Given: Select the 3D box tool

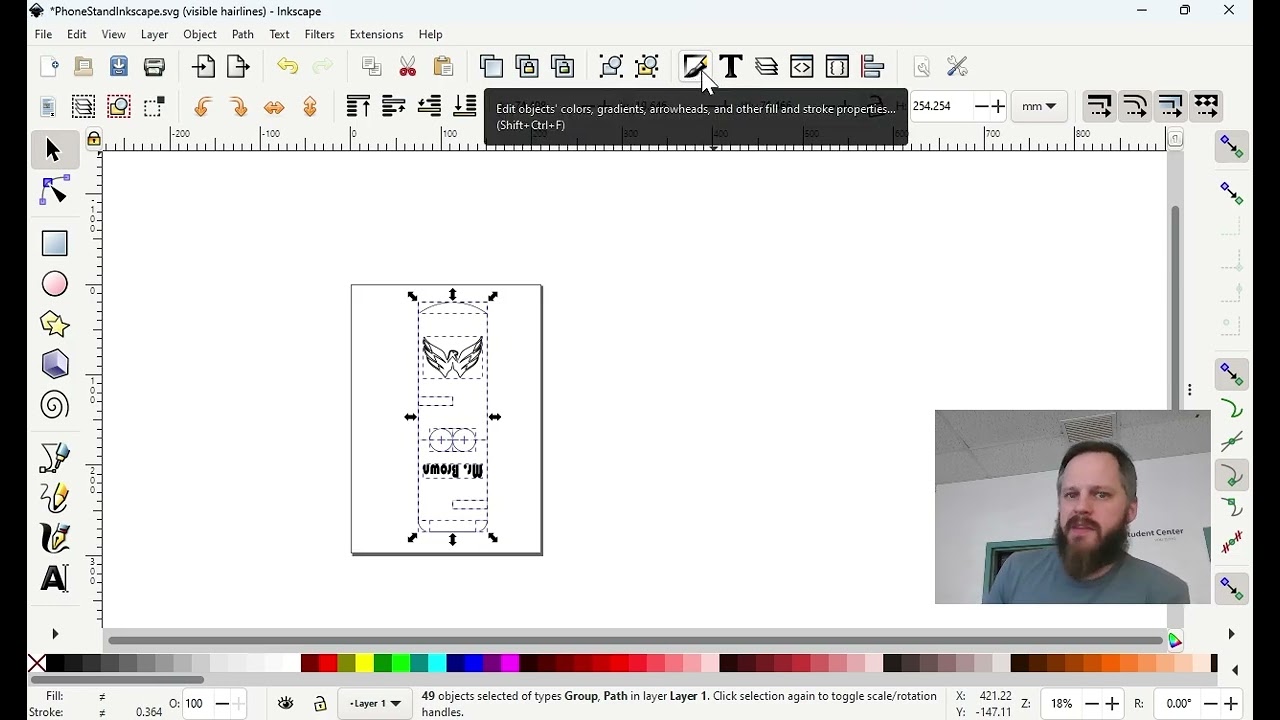Looking at the screenshot, I should tap(54, 364).
